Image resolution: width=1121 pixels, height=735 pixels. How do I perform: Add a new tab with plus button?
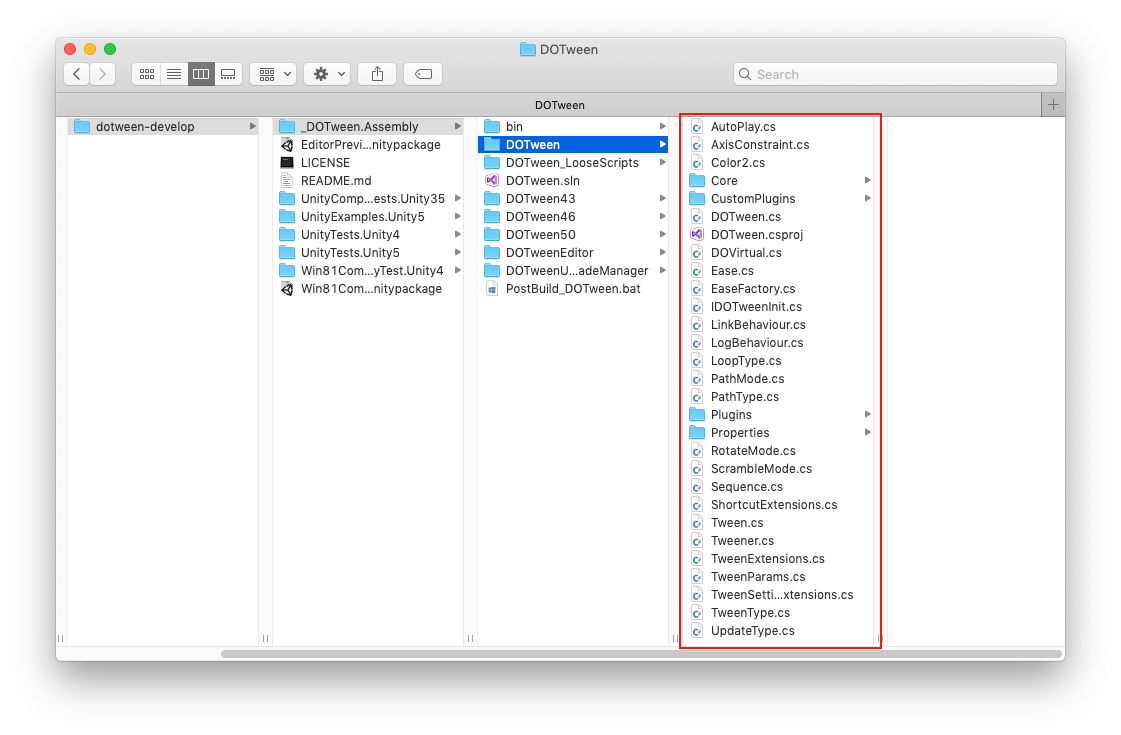pos(1053,104)
